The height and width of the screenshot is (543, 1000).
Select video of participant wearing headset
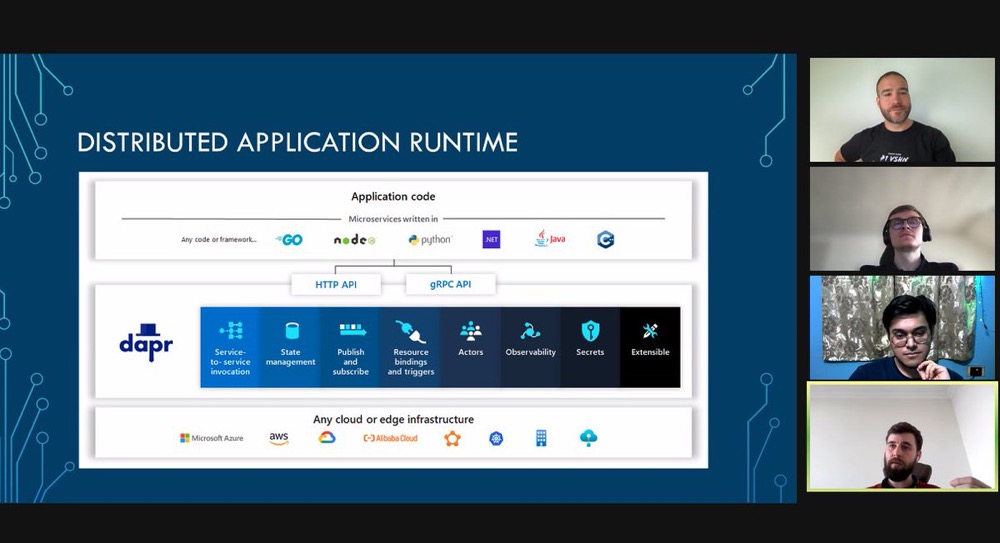tap(902, 219)
